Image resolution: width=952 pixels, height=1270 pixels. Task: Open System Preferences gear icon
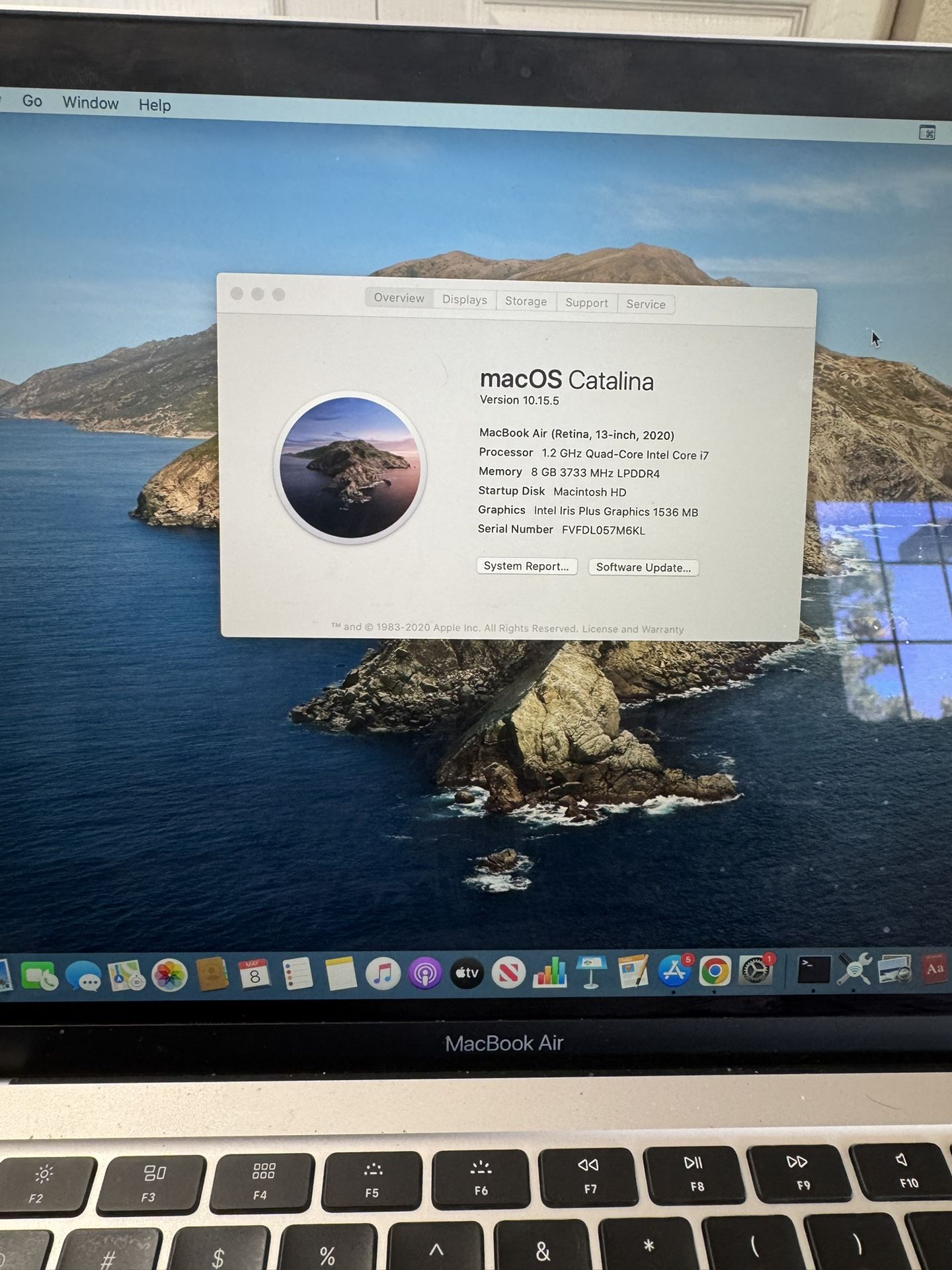click(x=756, y=970)
